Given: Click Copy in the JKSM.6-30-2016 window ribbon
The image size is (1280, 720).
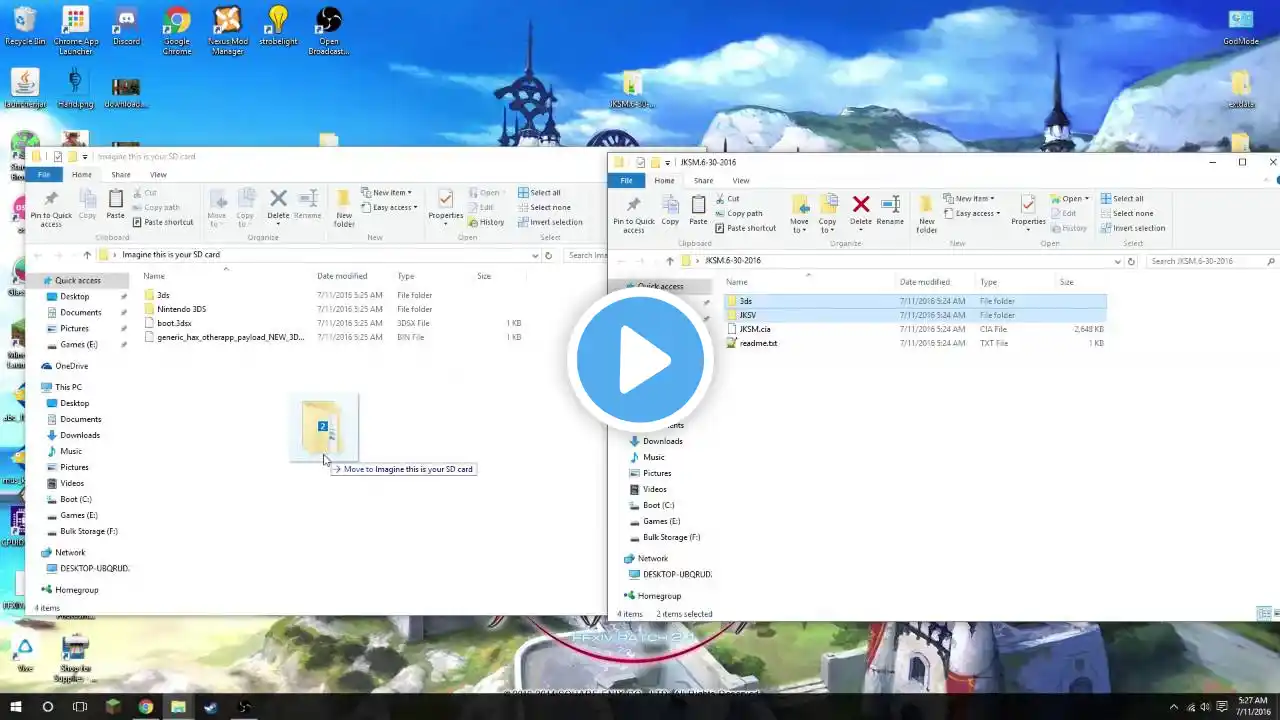Looking at the screenshot, I should pos(670,210).
